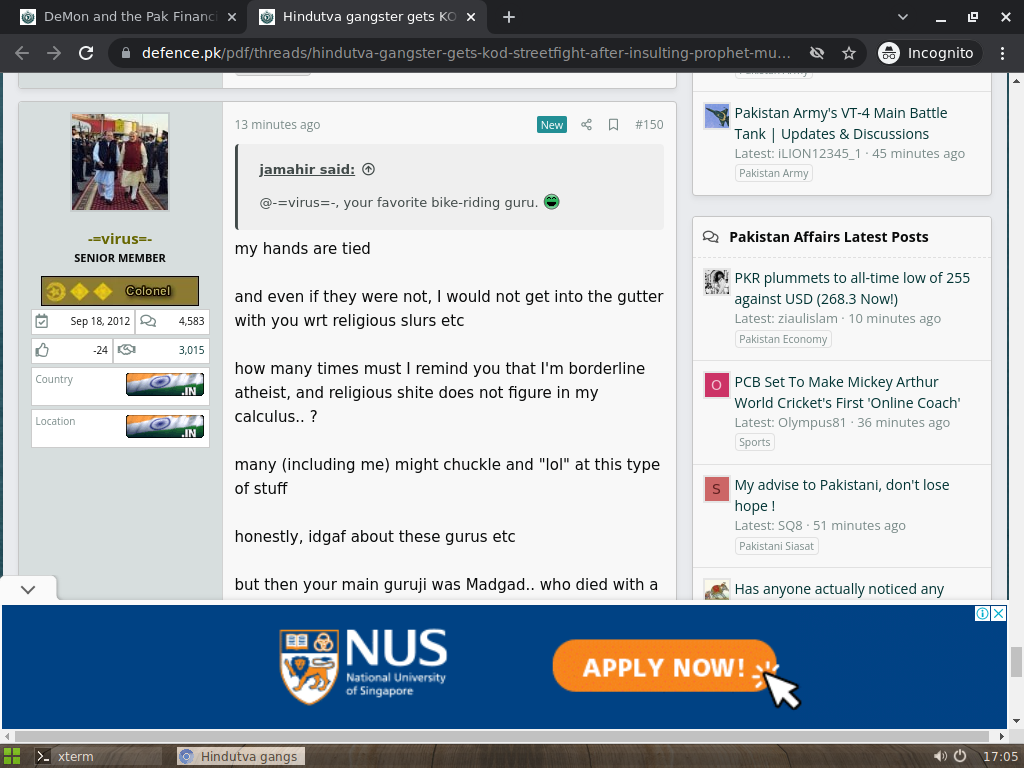Screen dimensions: 1024x768
Task: Click the 17:05 clock in the taskbar
Action: (x=1000, y=756)
